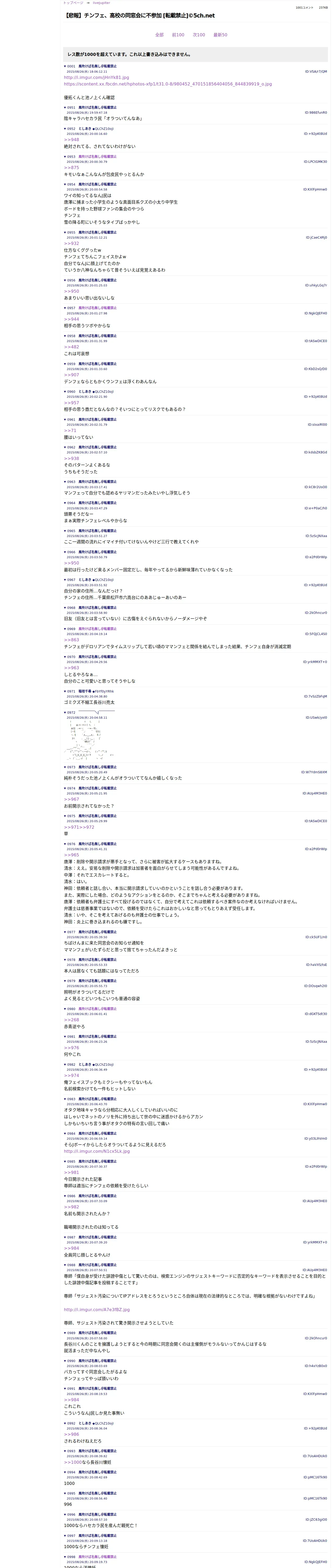
Task: Follow the >>875 reply anchor
Action: (71, 168)
